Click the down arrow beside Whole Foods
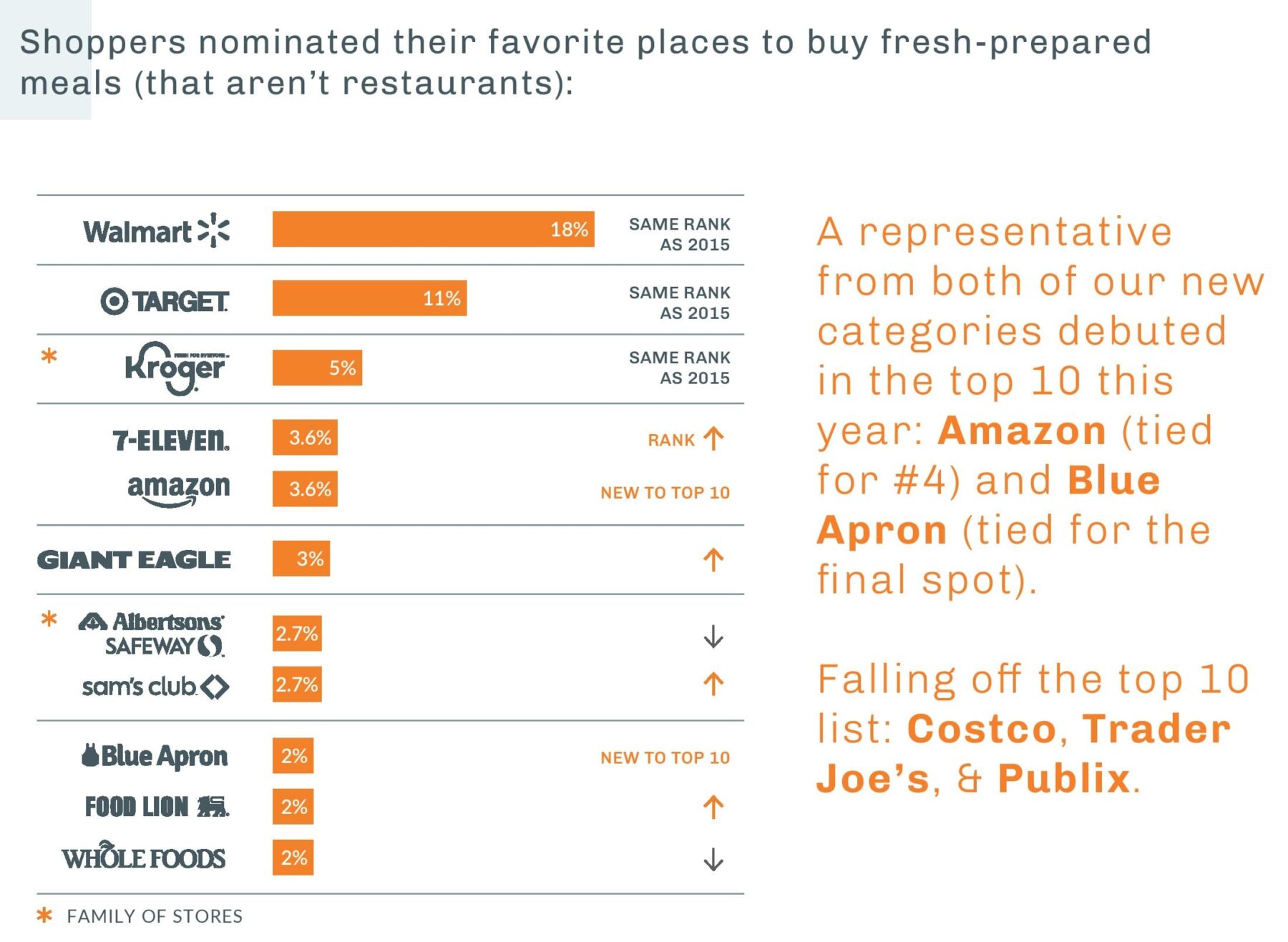This screenshot has height=942, width=1288. [713, 858]
